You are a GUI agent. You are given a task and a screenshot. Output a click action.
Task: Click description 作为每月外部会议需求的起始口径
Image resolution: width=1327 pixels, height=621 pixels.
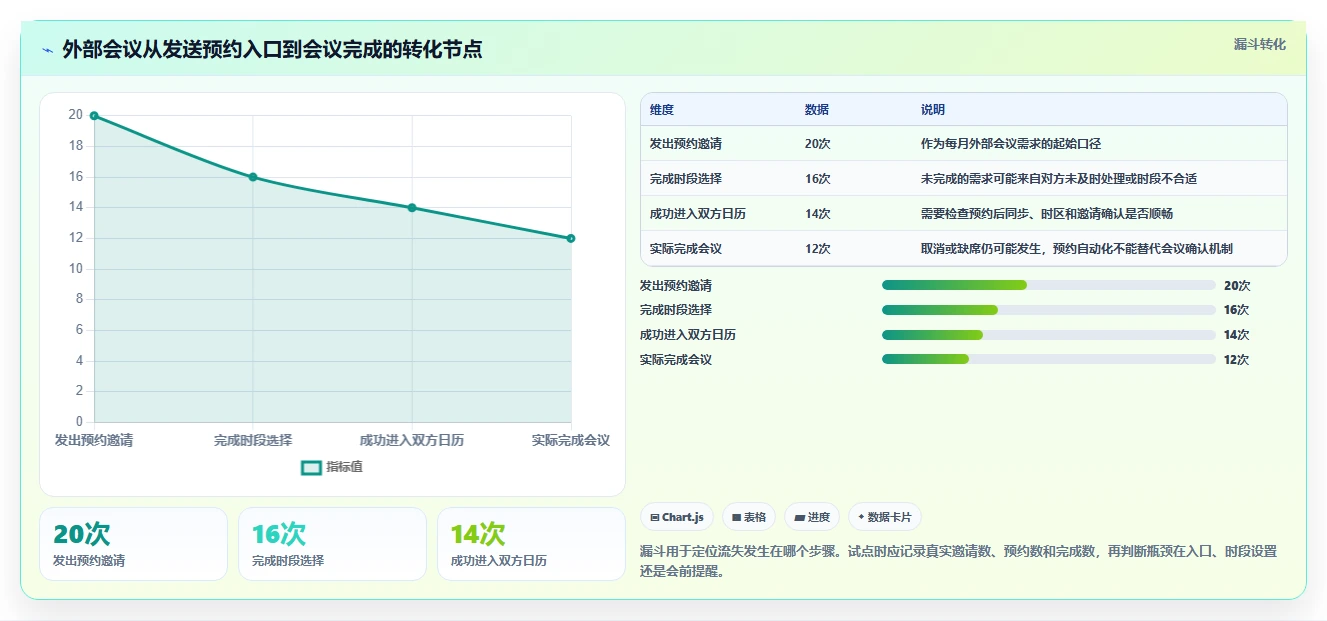(x=1011, y=144)
